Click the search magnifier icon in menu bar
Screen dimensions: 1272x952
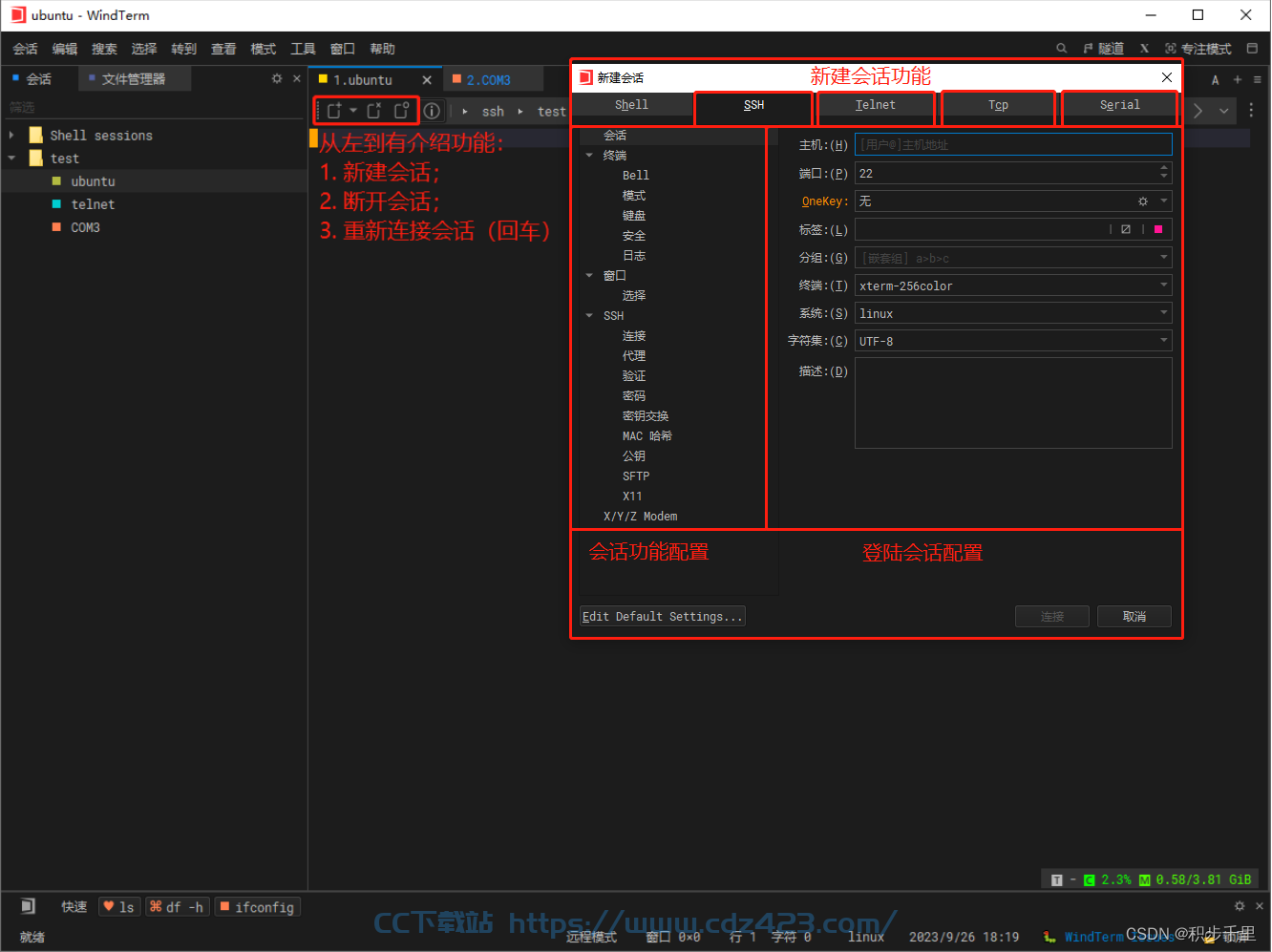1061,48
